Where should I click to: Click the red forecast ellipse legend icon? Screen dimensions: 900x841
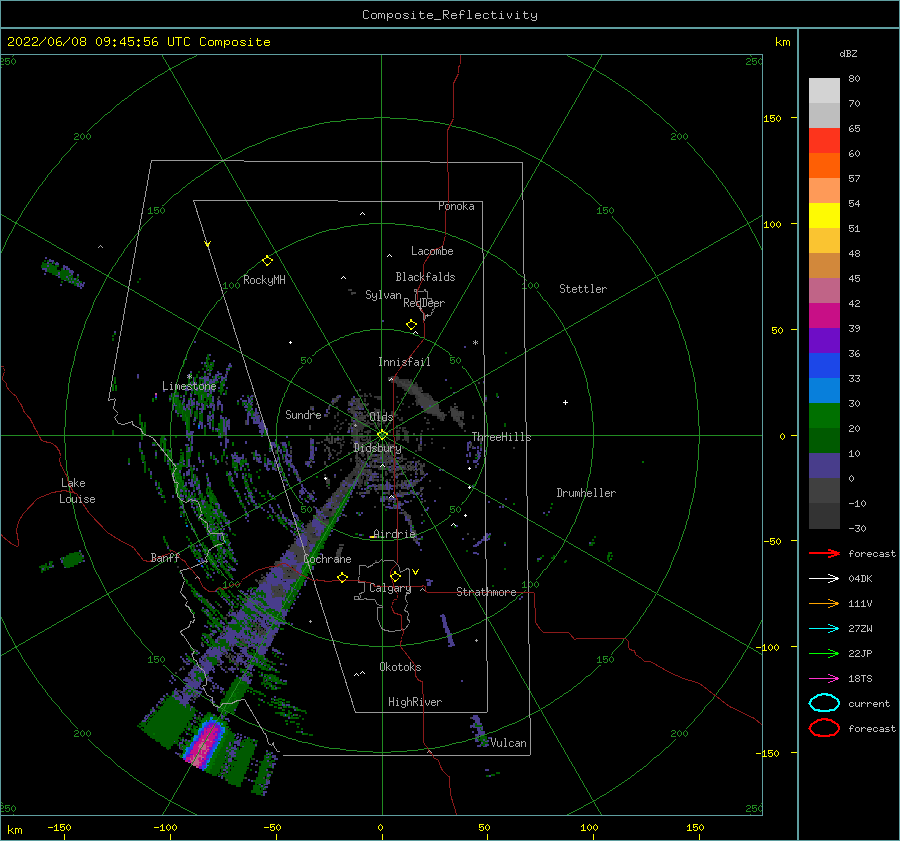tap(824, 728)
